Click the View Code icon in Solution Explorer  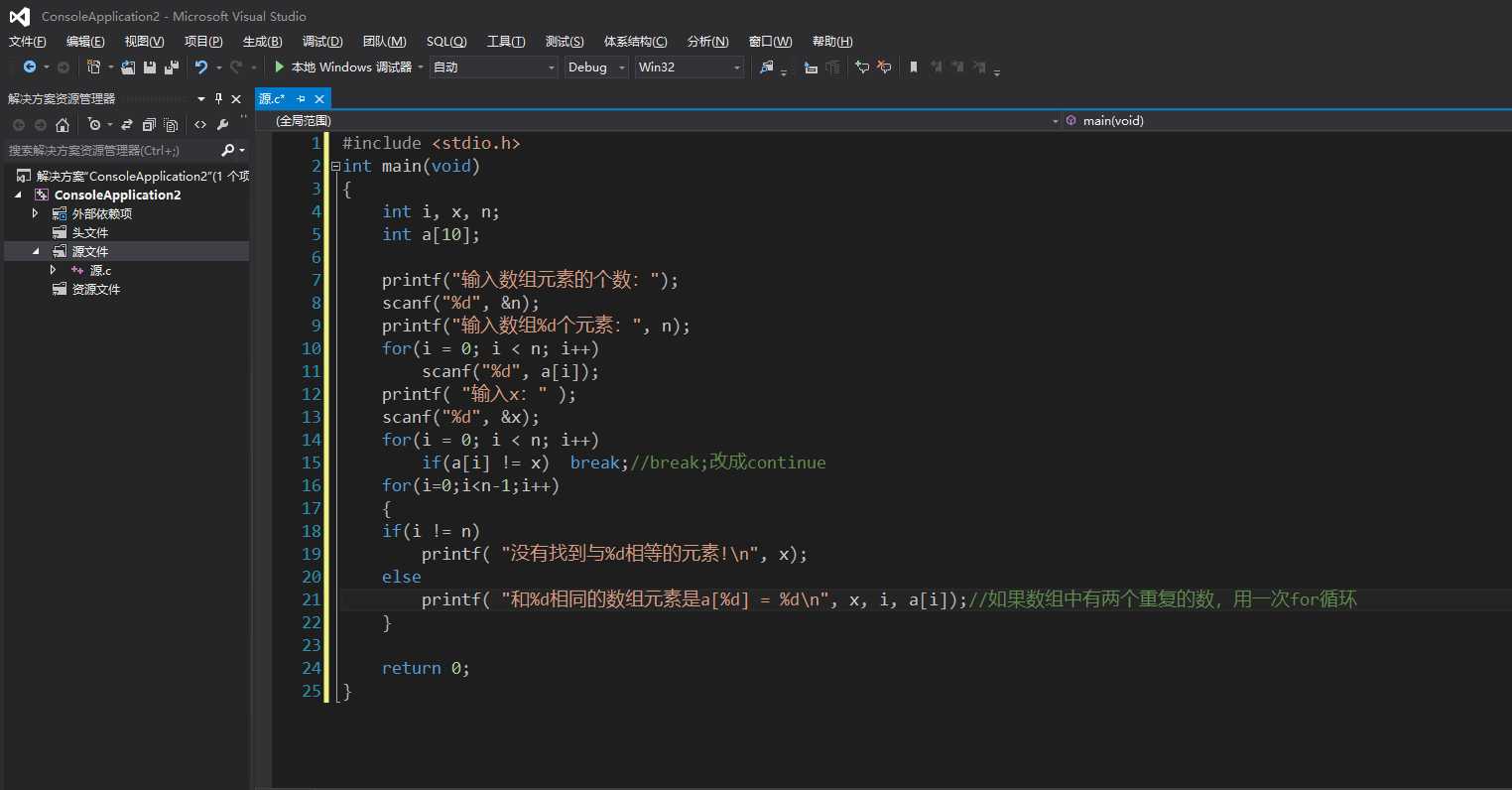pos(200,125)
